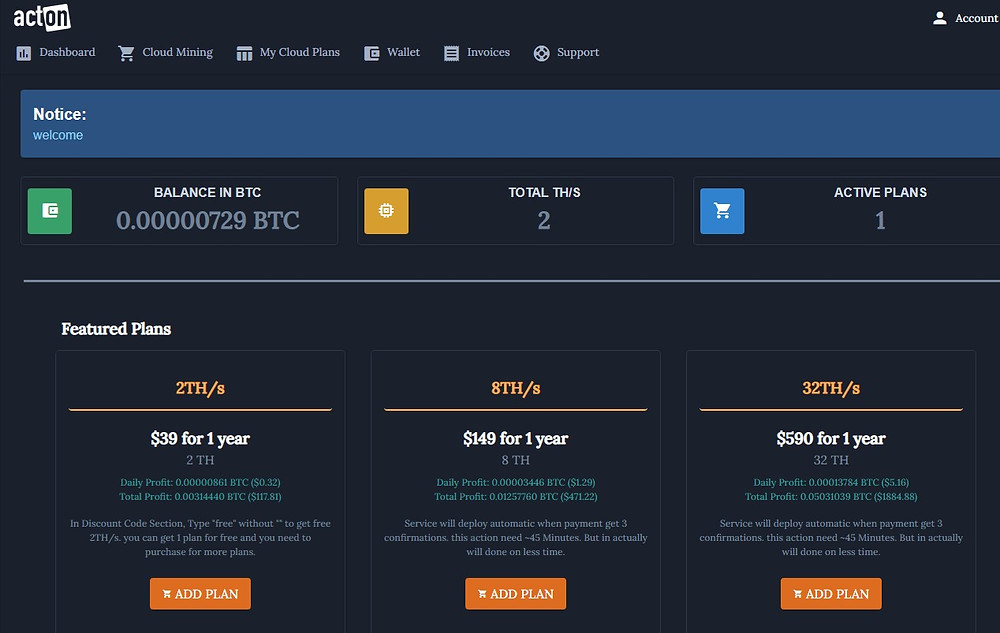Click the 2TH/s plan title

click(x=200, y=388)
